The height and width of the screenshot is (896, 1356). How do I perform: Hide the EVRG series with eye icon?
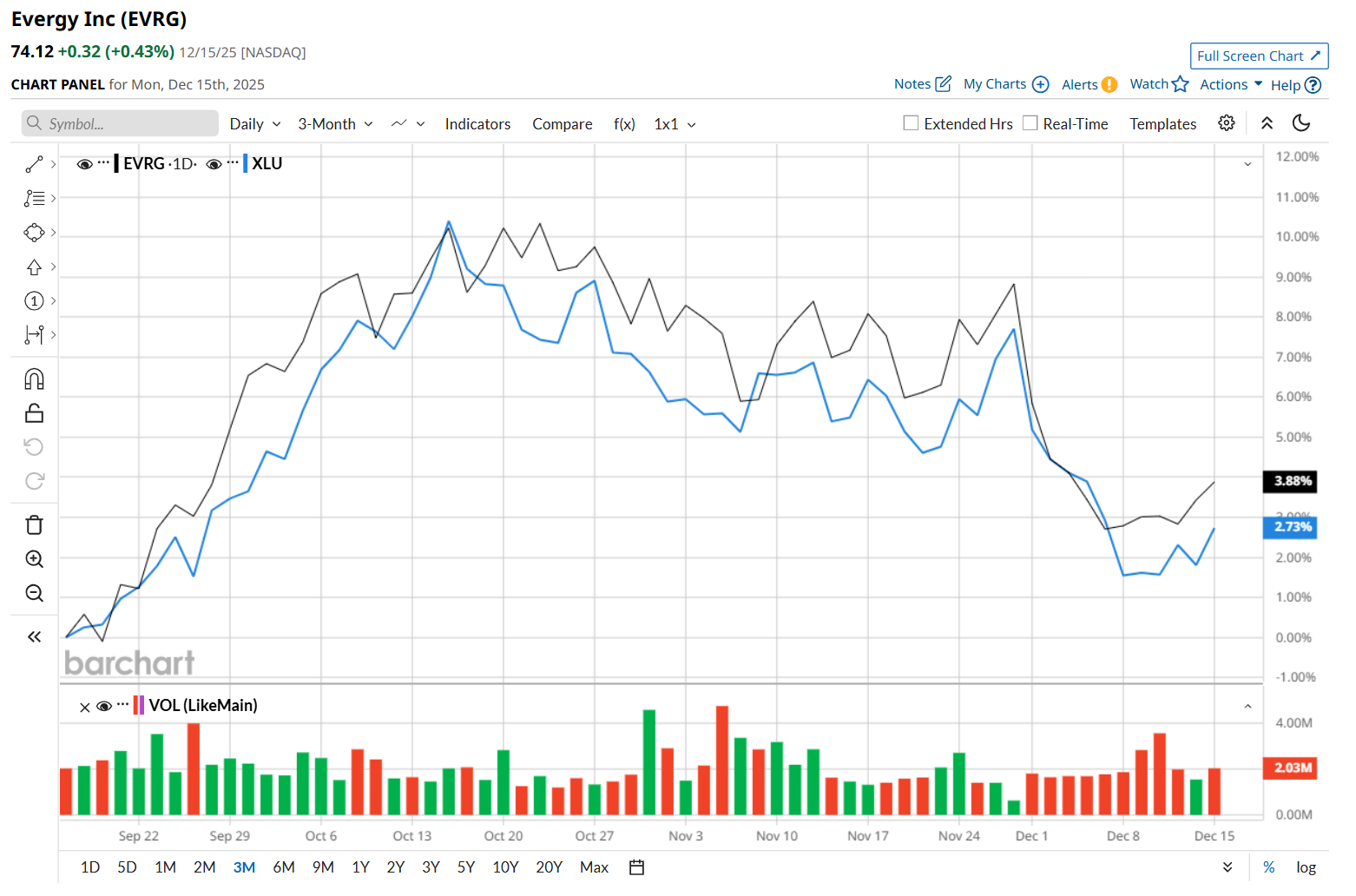(x=84, y=164)
